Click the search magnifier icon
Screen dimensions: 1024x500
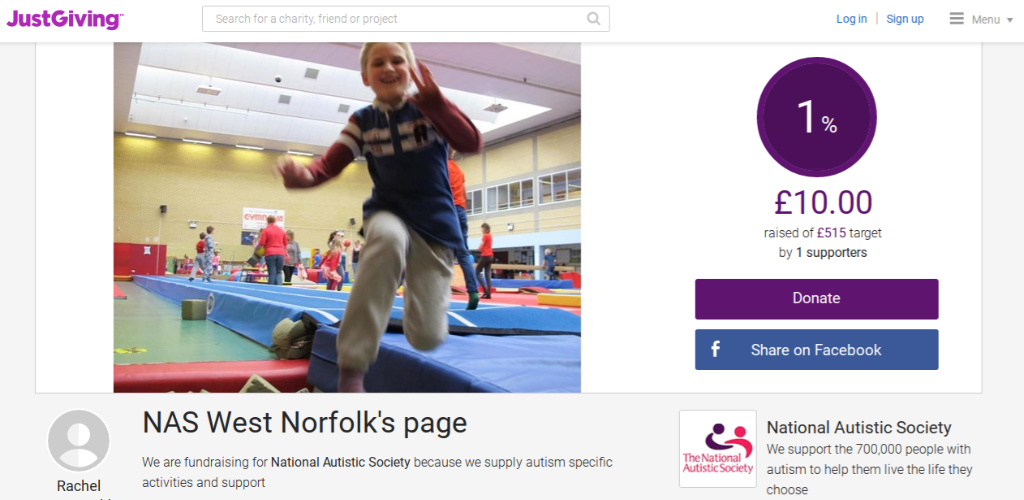tap(593, 19)
